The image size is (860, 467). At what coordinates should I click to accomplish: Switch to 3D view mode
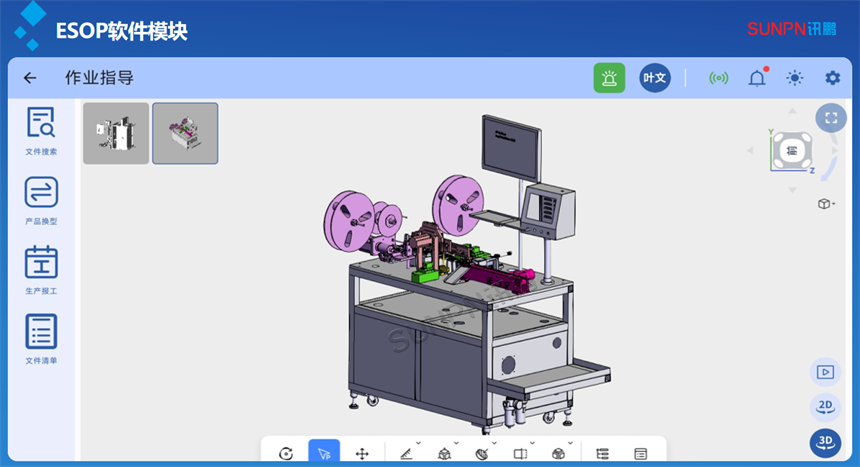pos(825,441)
